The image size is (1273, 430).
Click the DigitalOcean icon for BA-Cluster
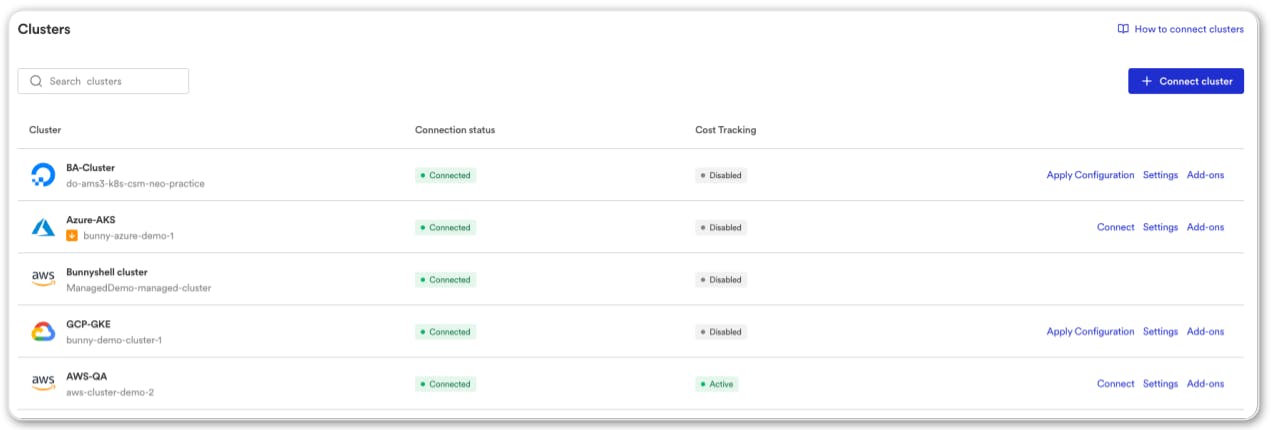coord(43,176)
